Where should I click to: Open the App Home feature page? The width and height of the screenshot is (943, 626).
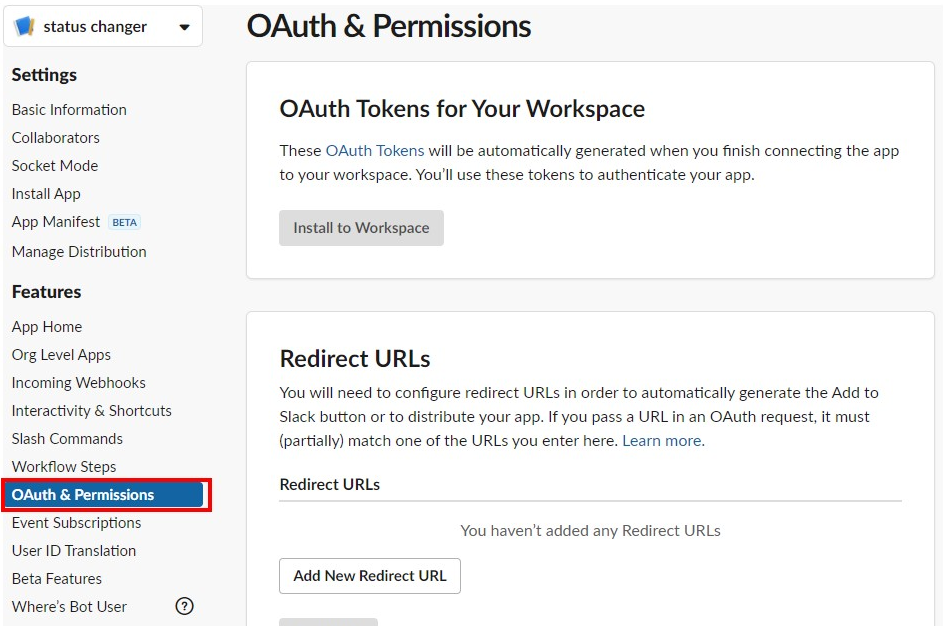46,327
